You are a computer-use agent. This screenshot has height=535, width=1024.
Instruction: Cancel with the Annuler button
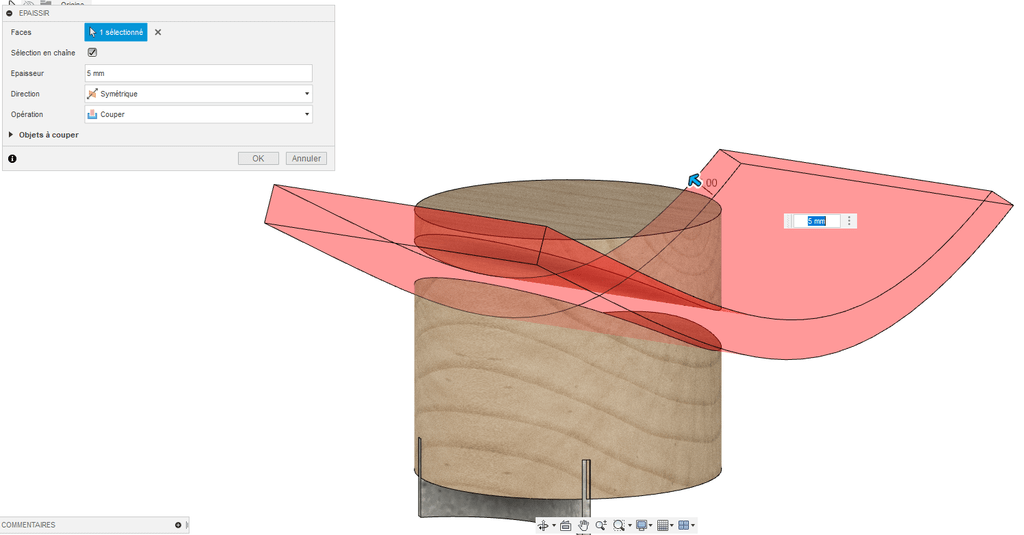pyautogui.click(x=306, y=159)
